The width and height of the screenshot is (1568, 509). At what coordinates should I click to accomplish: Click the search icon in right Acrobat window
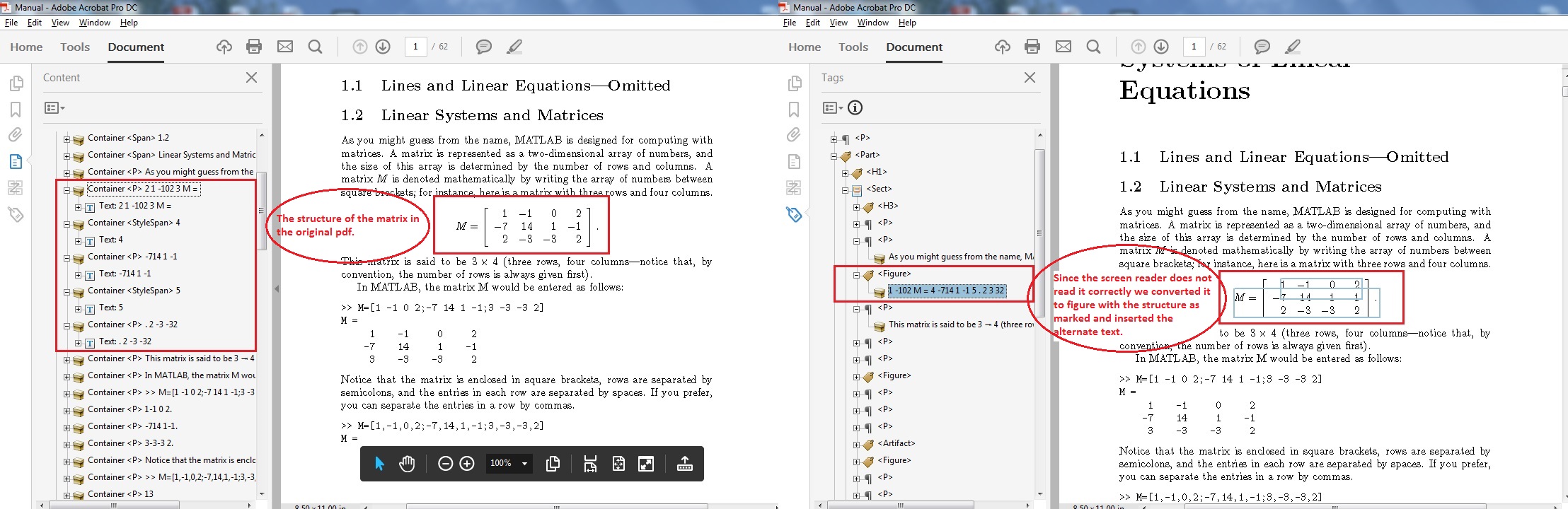[1094, 47]
